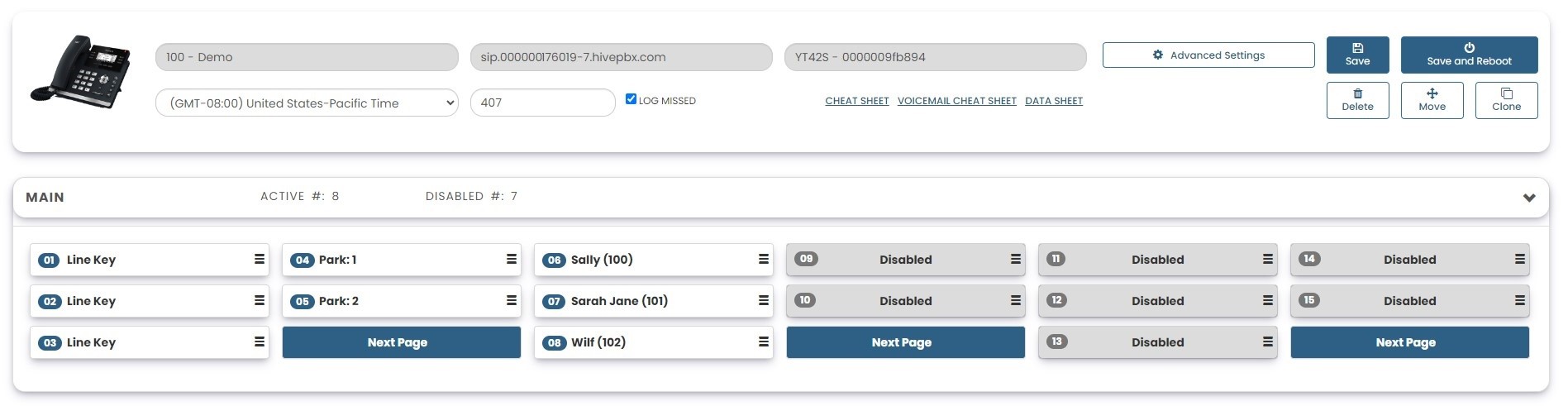The width and height of the screenshot is (1568, 406).
Task: Click Next Page under disabled key 15
Action: [x=1410, y=342]
